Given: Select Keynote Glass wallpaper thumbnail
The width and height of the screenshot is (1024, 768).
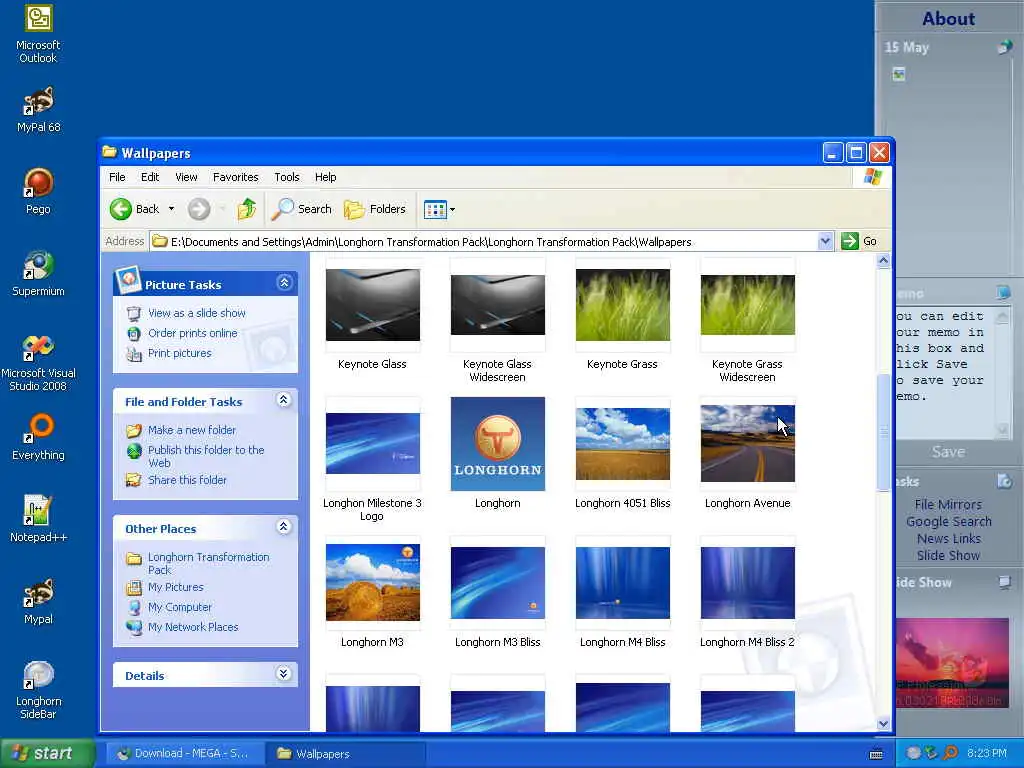Looking at the screenshot, I should (372, 305).
